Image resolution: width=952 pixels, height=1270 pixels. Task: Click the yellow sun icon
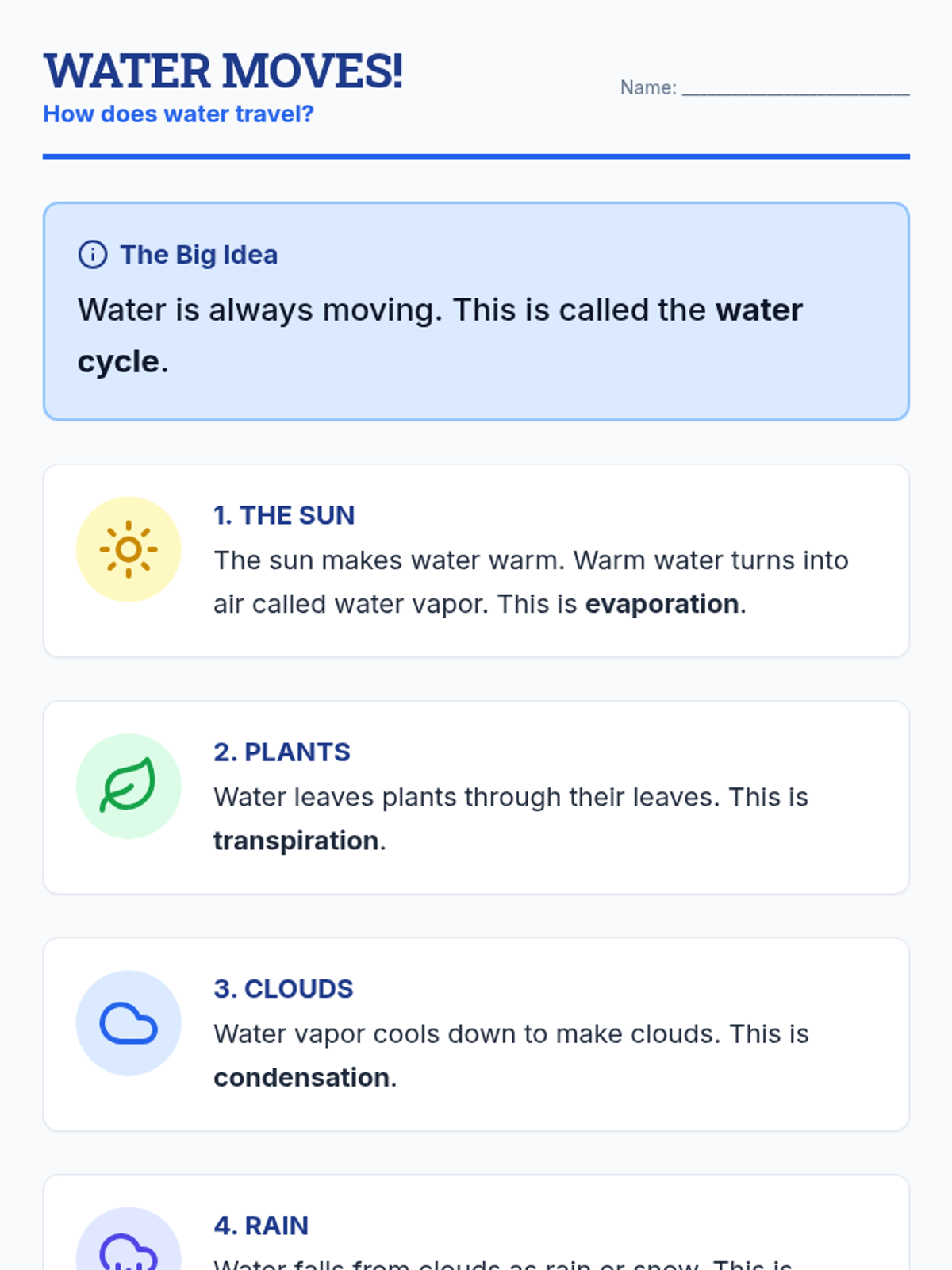coord(129,549)
